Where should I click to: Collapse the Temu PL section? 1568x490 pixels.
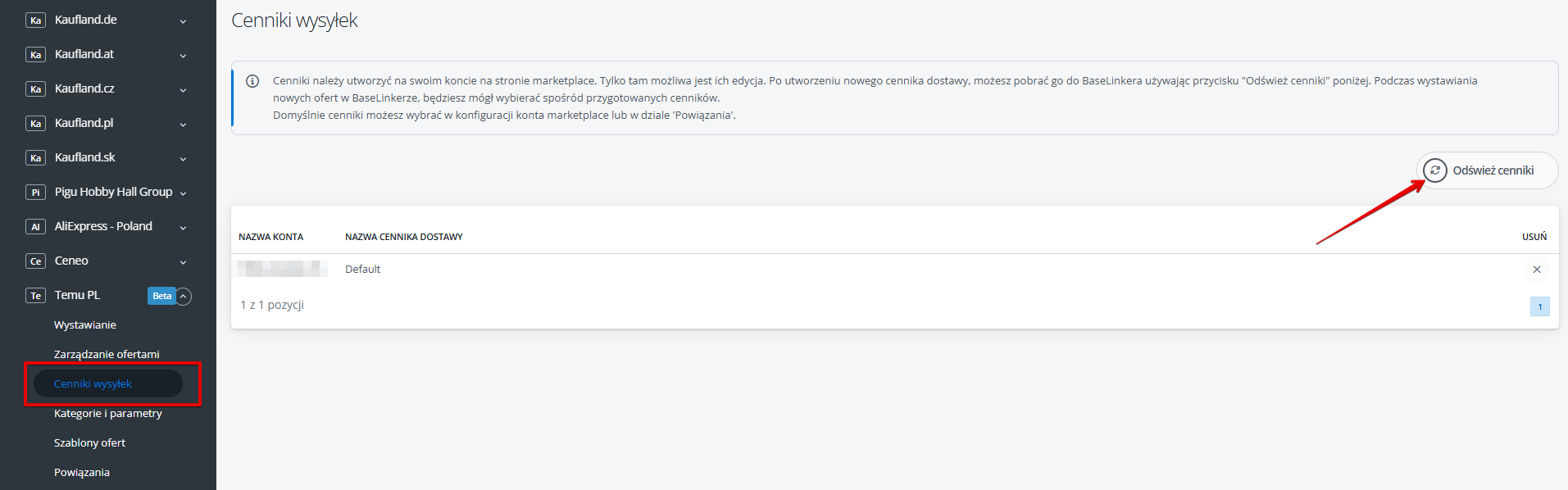(x=184, y=296)
